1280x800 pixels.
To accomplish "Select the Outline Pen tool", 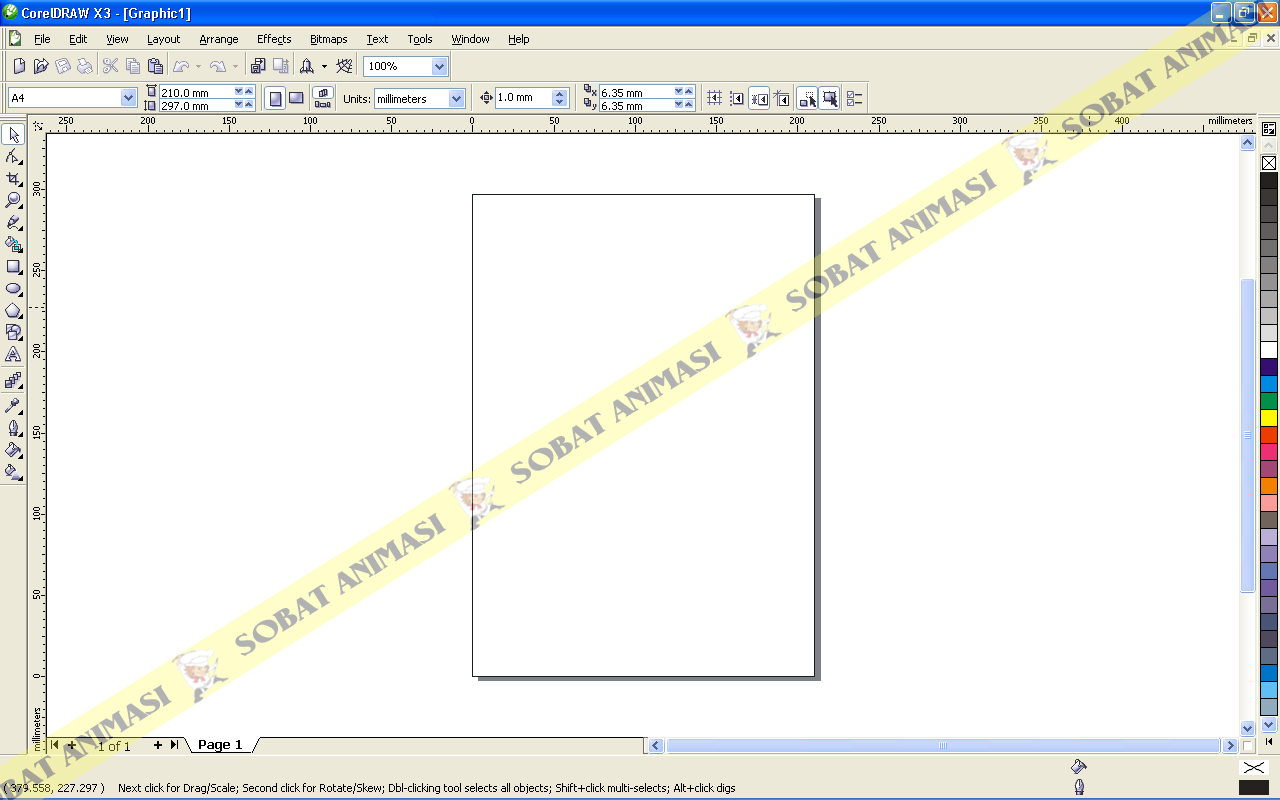I will point(14,428).
